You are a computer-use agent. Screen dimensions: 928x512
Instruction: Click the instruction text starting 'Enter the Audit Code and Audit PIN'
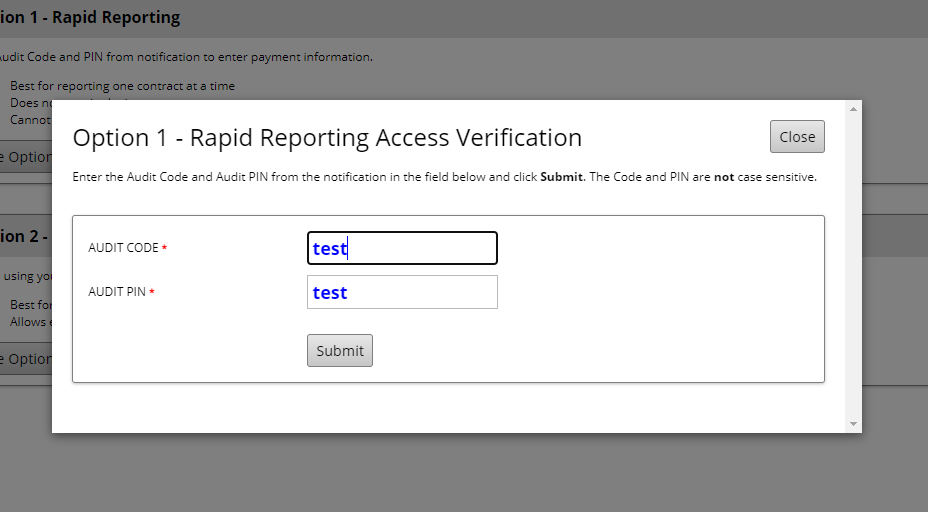444,177
